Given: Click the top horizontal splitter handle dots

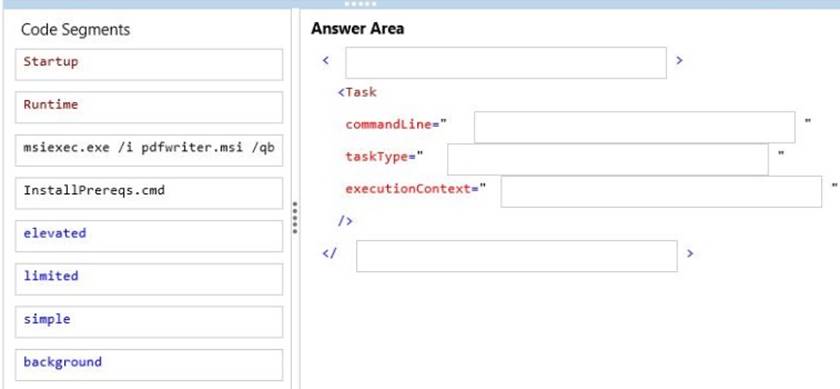Looking at the screenshot, I should [361, 4].
